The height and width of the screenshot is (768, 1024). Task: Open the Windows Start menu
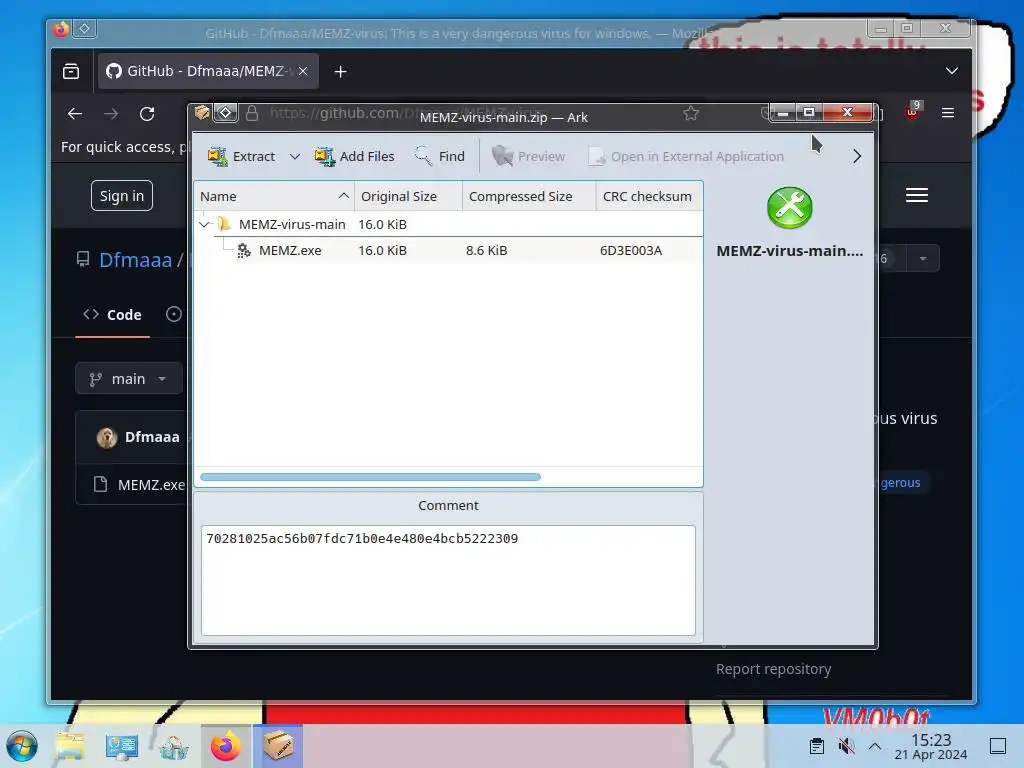(x=22, y=746)
